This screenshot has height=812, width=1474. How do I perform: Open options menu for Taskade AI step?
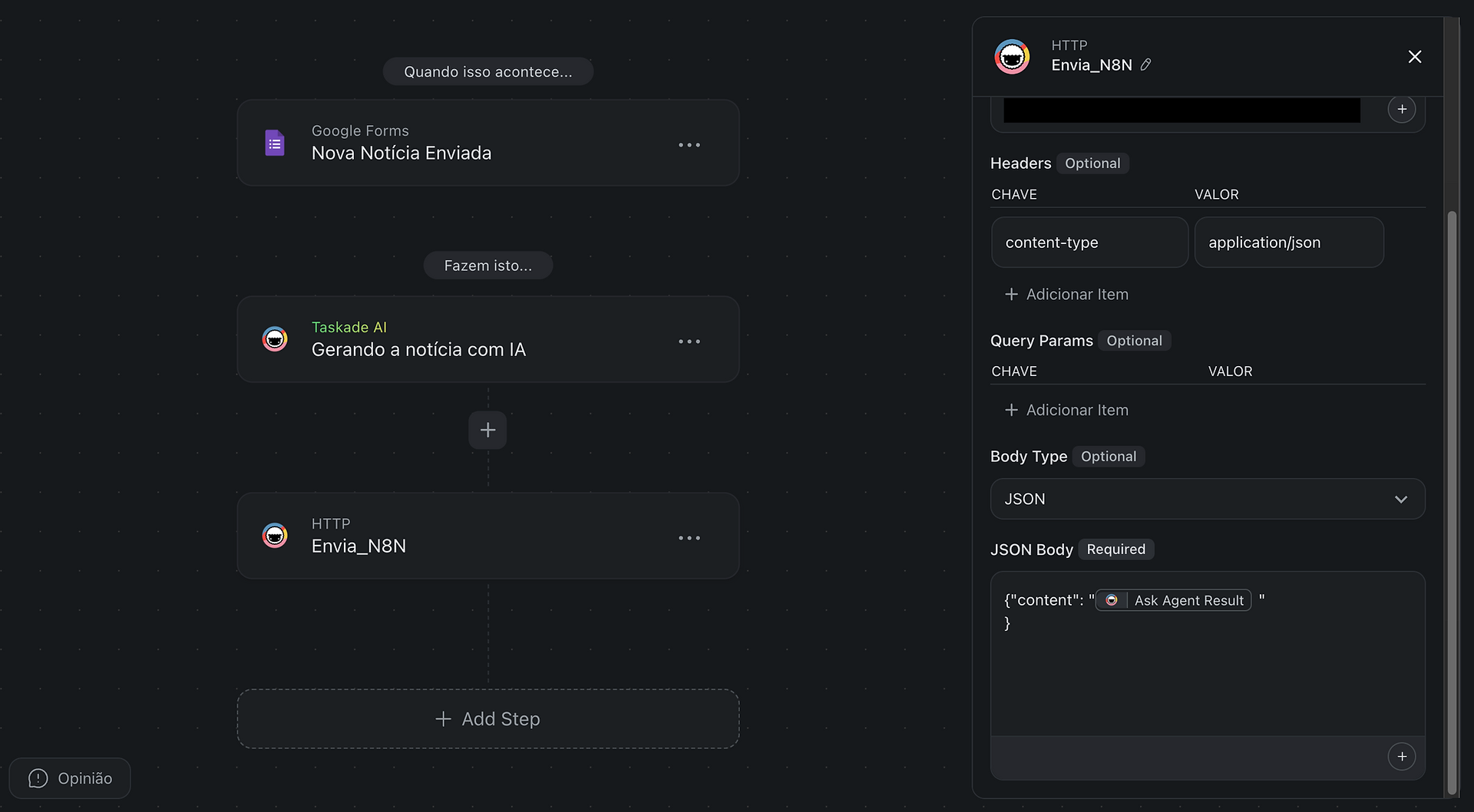[689, 342]
